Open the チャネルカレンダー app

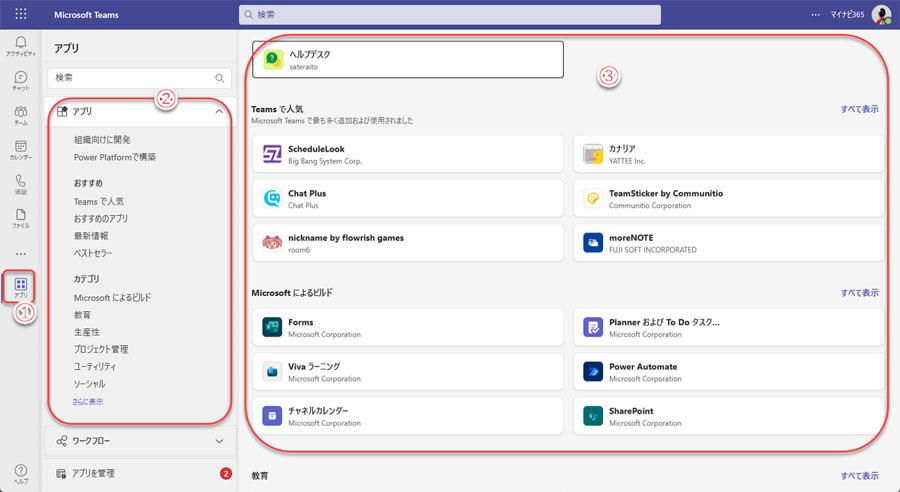pos(408,416)
